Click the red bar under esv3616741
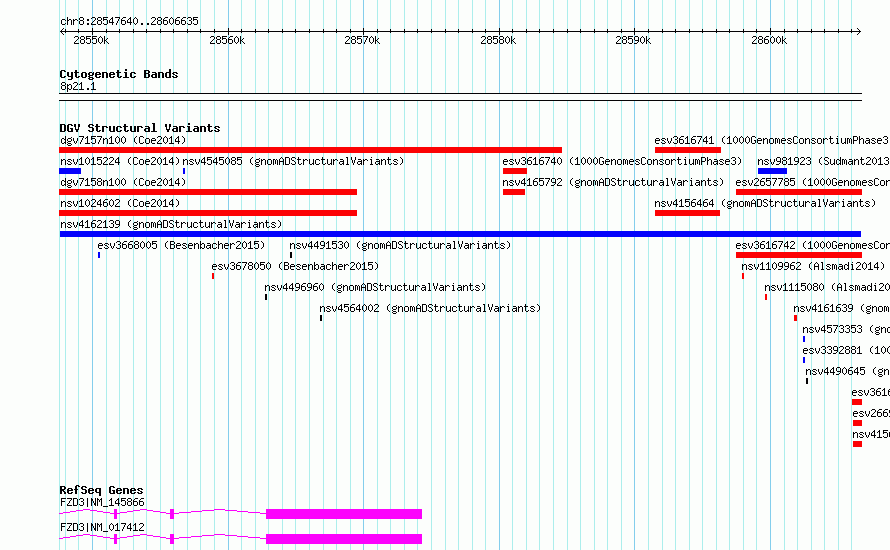 (x=688, y=150)
